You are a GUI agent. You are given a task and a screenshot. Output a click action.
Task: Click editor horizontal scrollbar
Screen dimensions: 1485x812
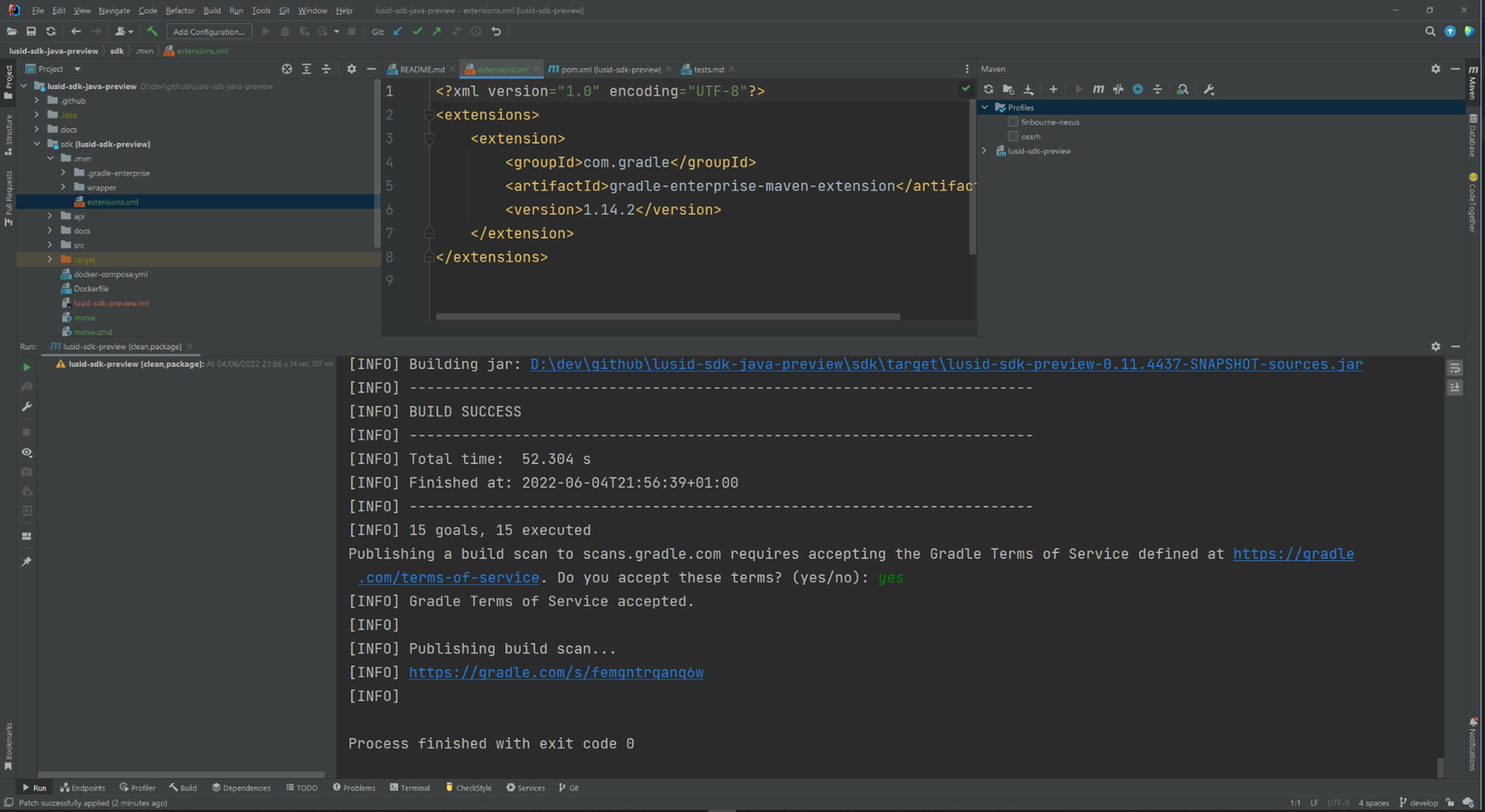click(668, 316)
